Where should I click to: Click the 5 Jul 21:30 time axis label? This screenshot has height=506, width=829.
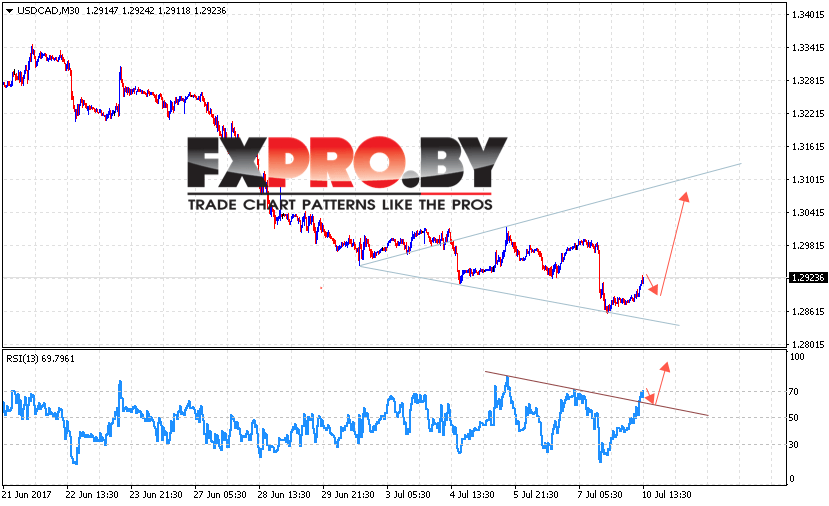point(536,495)
